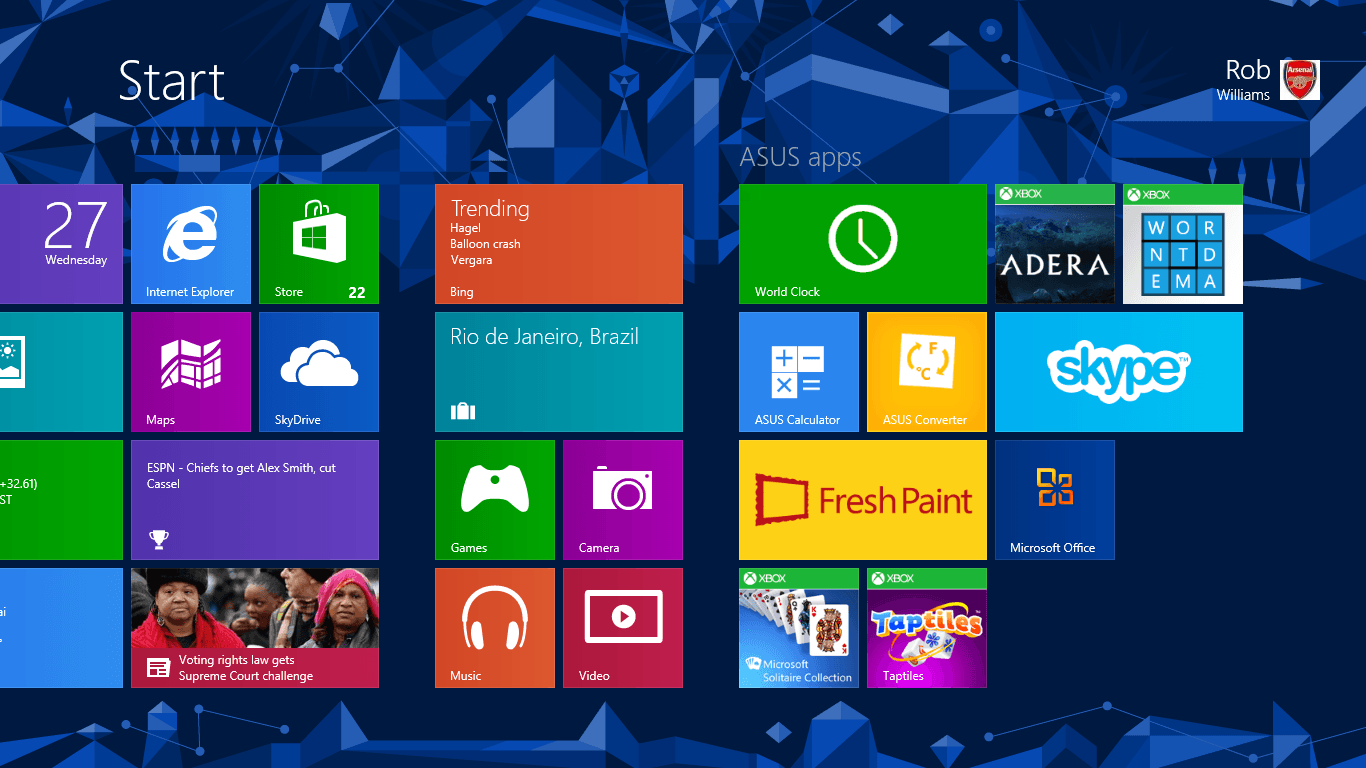Open the Fresh Paint tile
Image resolution: width=1366 pixels, height=768 pixels.
(x=863, y=499)
